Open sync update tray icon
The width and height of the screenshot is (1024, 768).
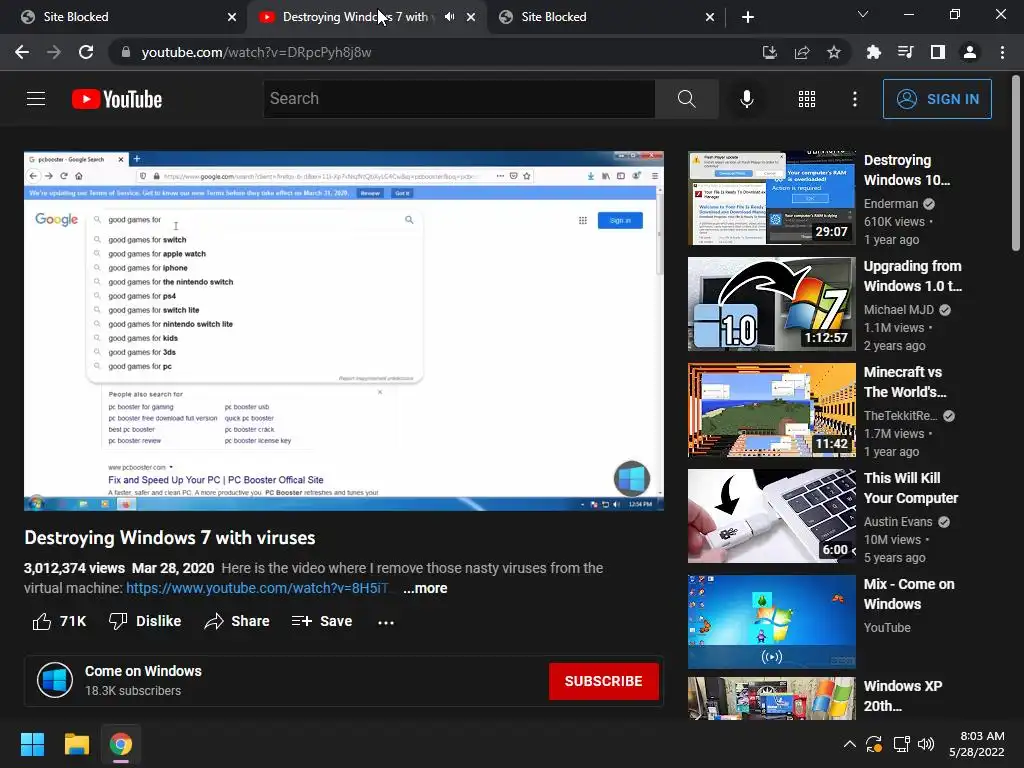pyautogui.click(x=874, y=744)
